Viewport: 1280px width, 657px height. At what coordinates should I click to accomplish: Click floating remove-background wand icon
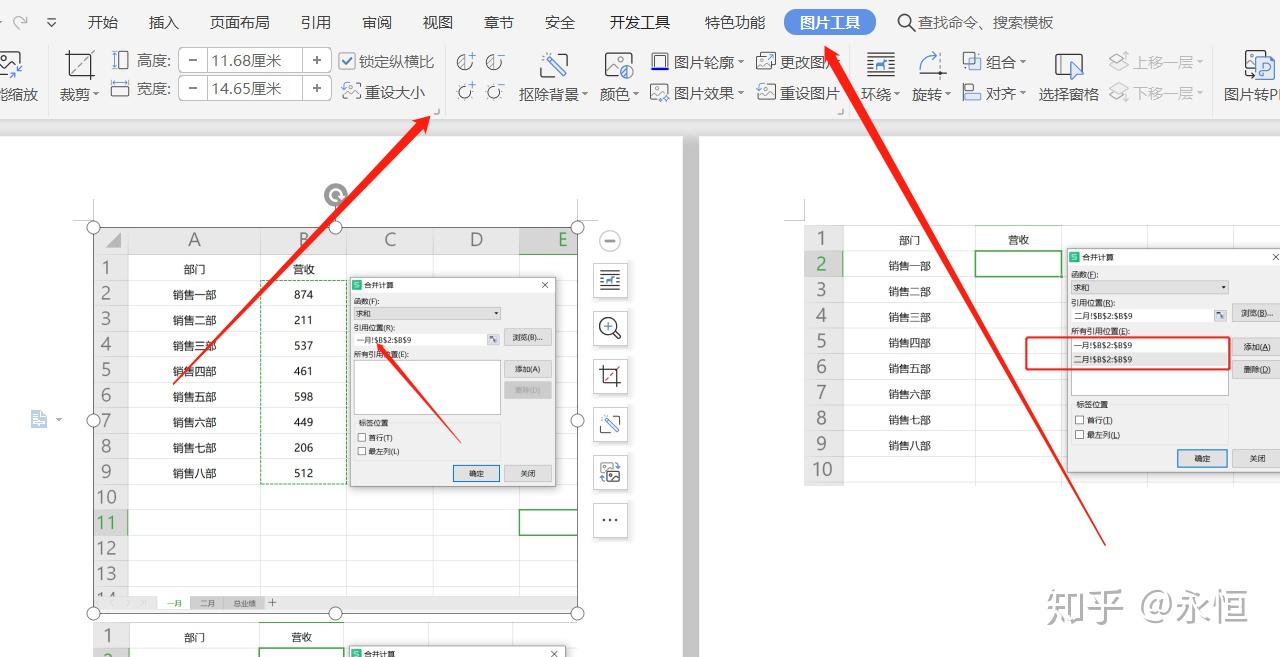[x=610, y=424]
